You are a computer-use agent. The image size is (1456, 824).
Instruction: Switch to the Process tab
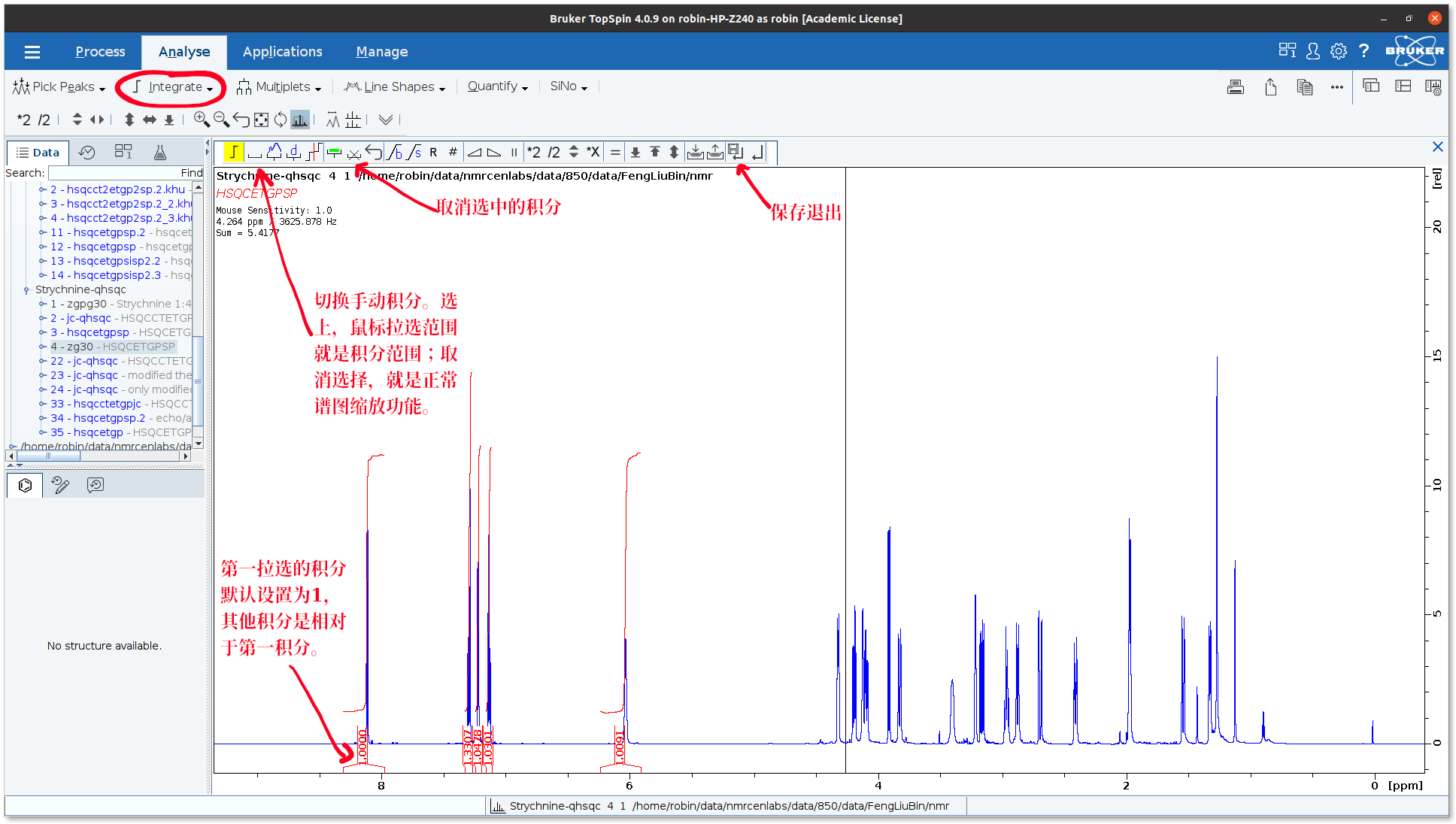pyautogui.click(x=100, y=51)
